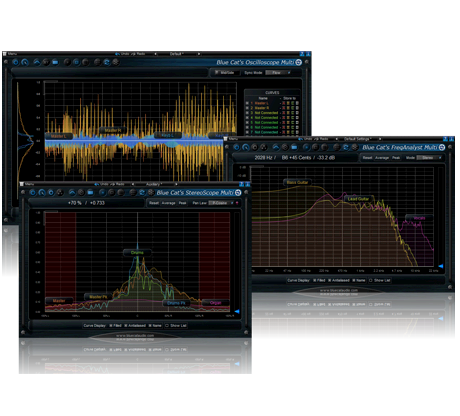Open the Pan Law dropdown in StereoScope Multi
The height and width of the screenshot is (416, 460).
click(x=221, y=203)
